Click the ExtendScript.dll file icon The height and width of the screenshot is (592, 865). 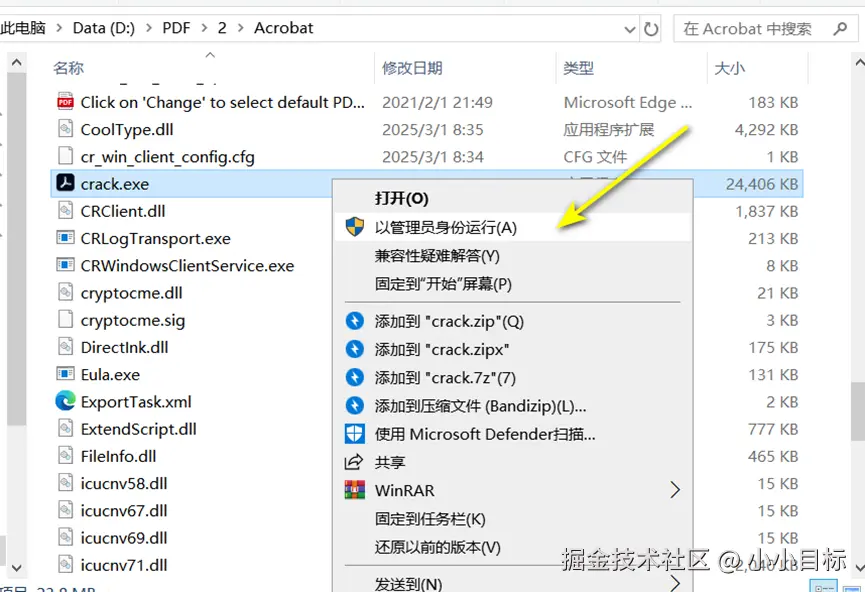(x=65, y=428)
